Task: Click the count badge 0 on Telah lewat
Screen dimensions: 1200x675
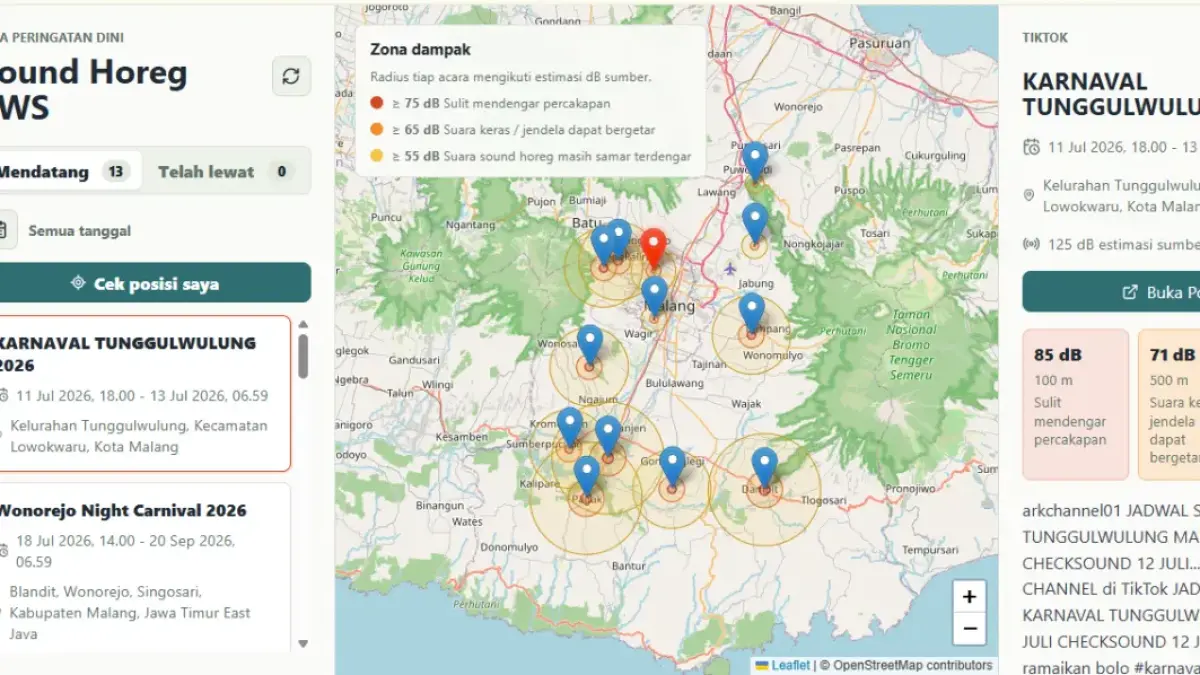Action: 281,172
